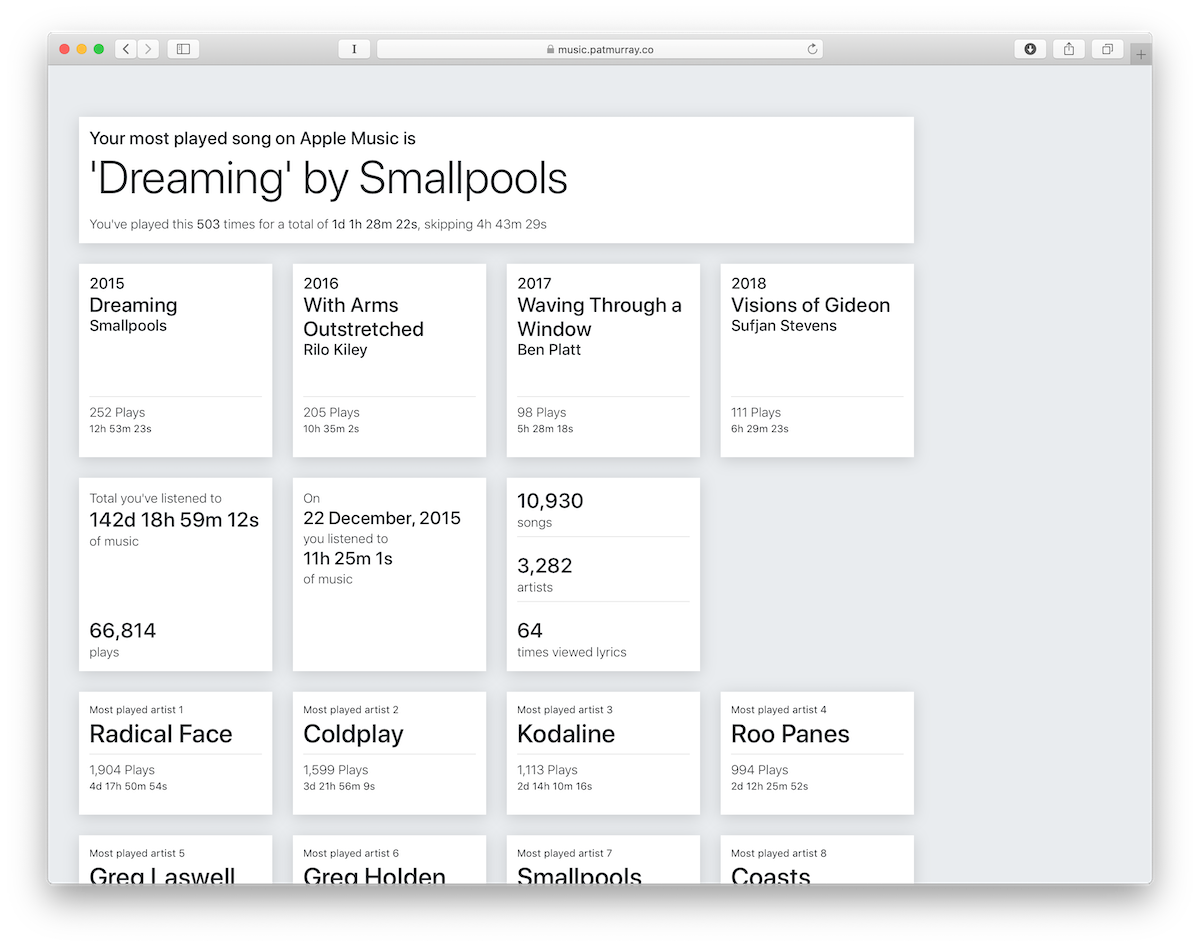Click the total listening time stats card

coord(175,574)
